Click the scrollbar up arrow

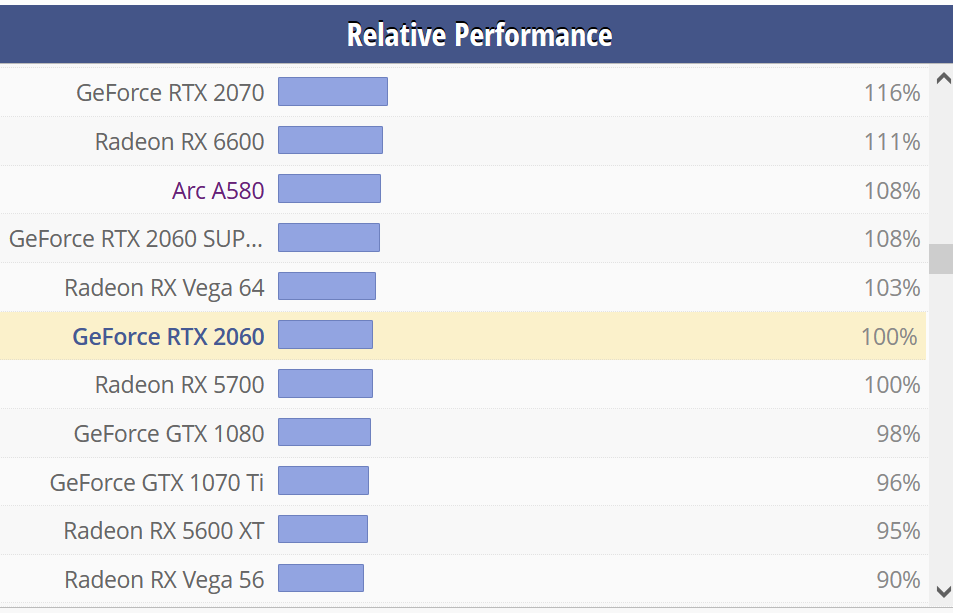[x=943, y=79]
